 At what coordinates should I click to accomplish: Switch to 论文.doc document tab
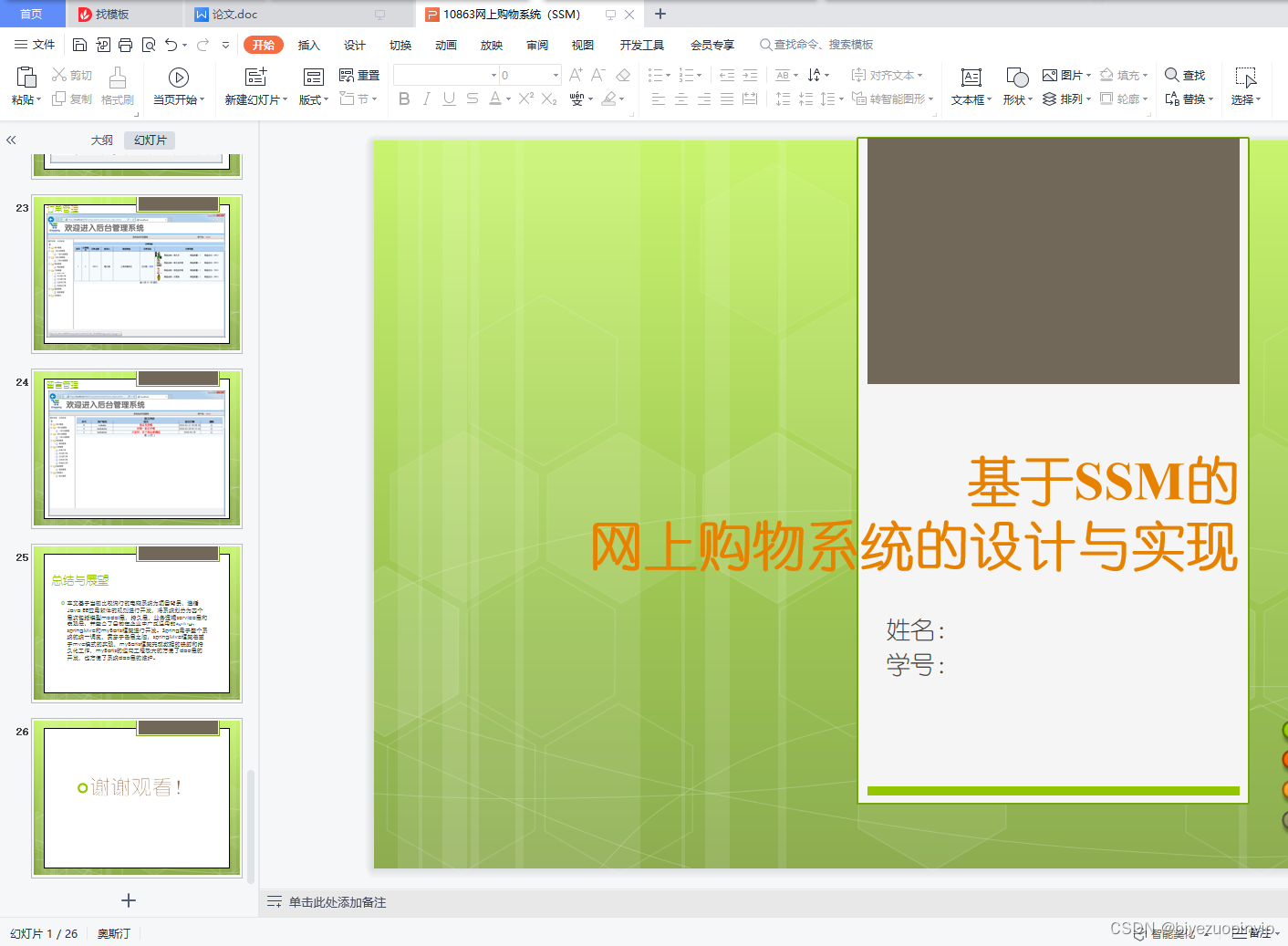tap(234, 14)
